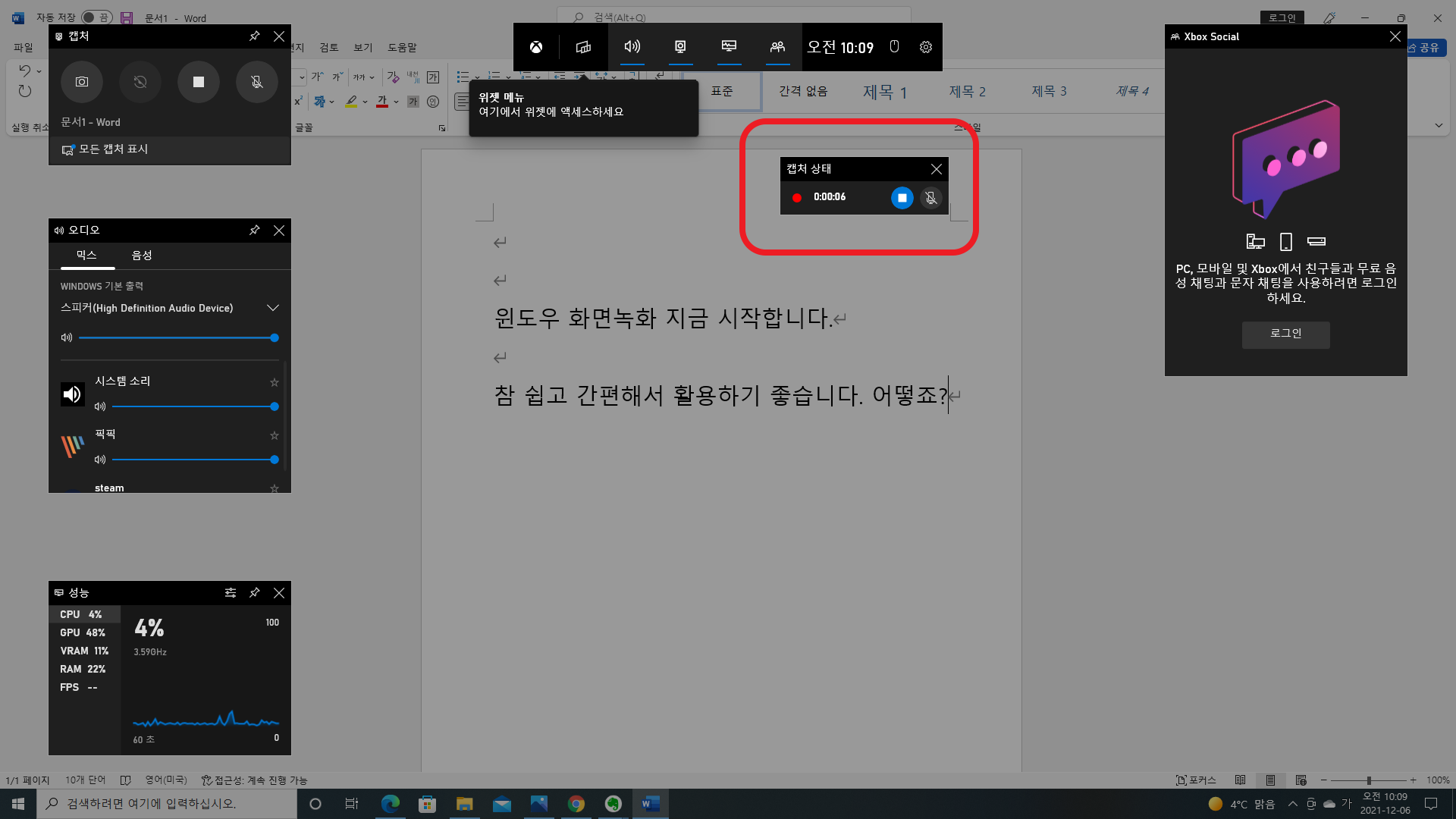This screenshot has height=819, width=1456.
Task: Expand the Word styles gallery arrow
Action: [1439, 126]
